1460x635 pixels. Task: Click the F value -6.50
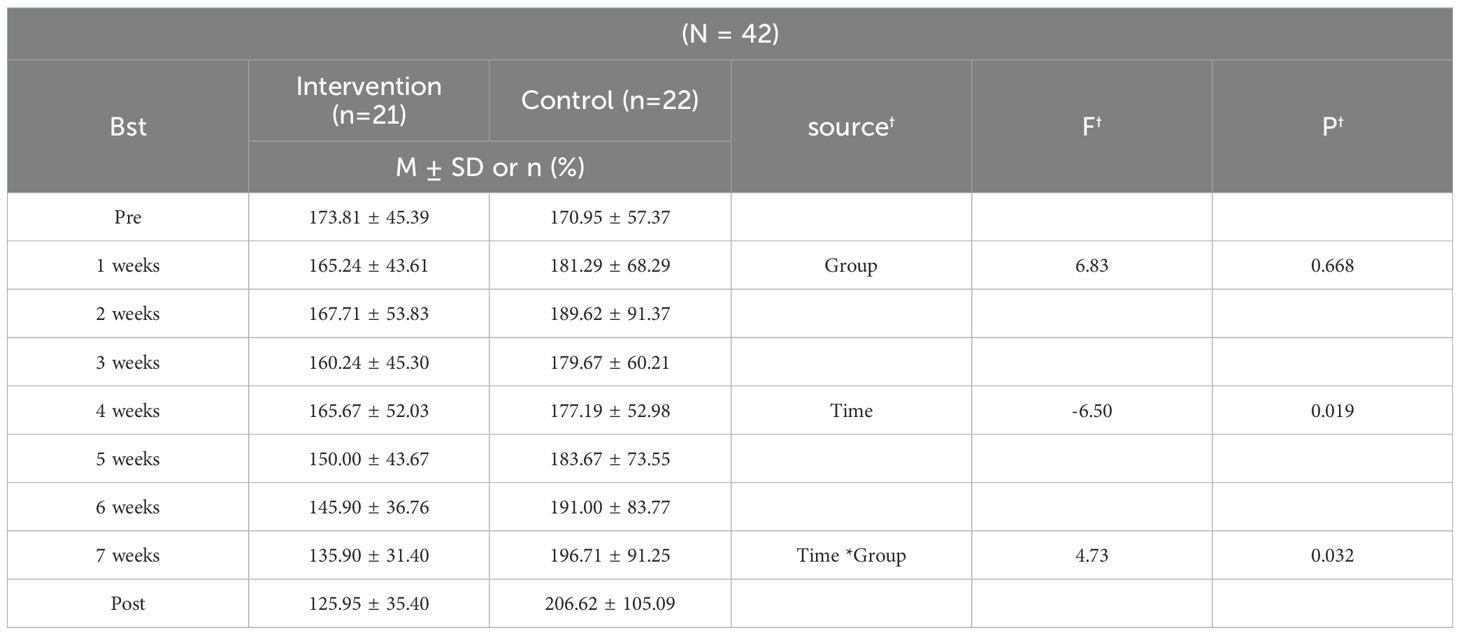[x=1091, y=410]
